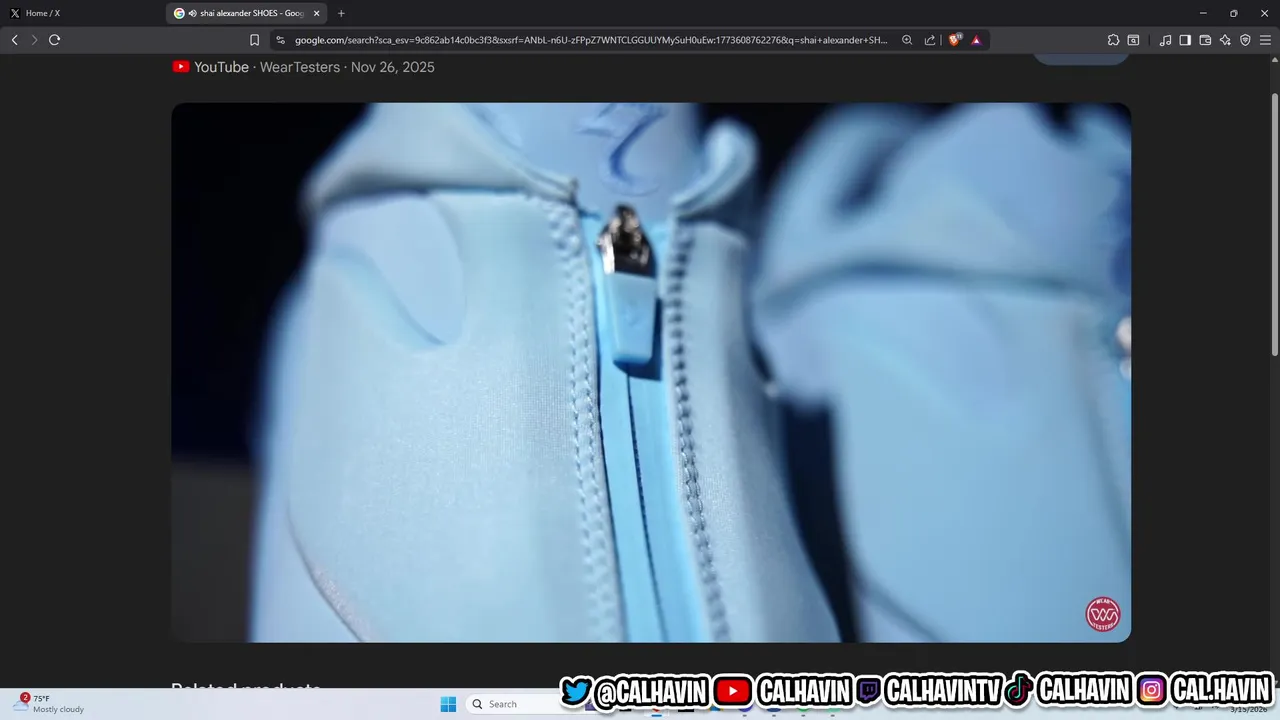1280x720 pixels.
Task: Close the shai alexander SHOES tab
Action: (317, 13)
